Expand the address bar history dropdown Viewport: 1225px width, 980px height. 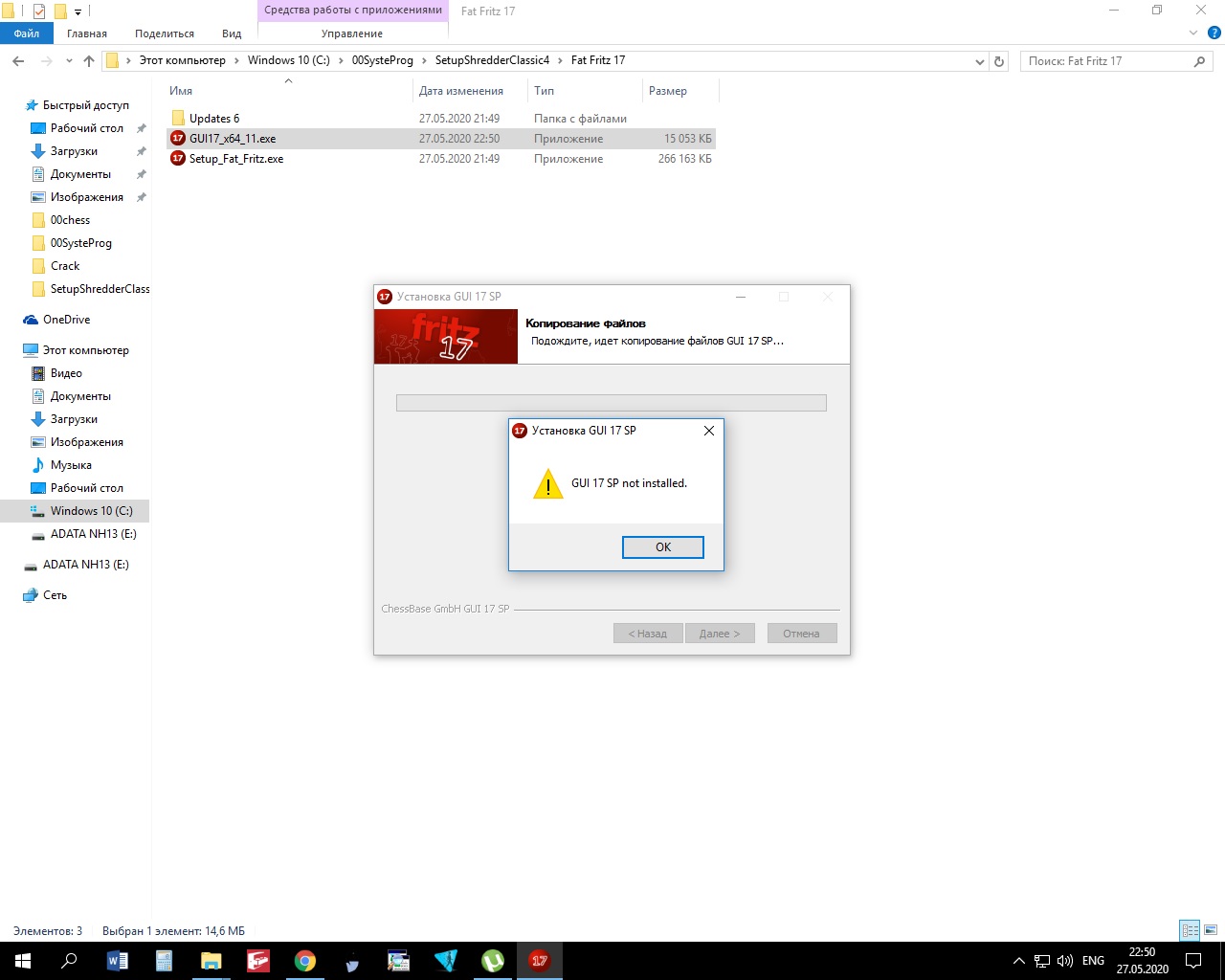pyautogui.click(x=979, y=61)
